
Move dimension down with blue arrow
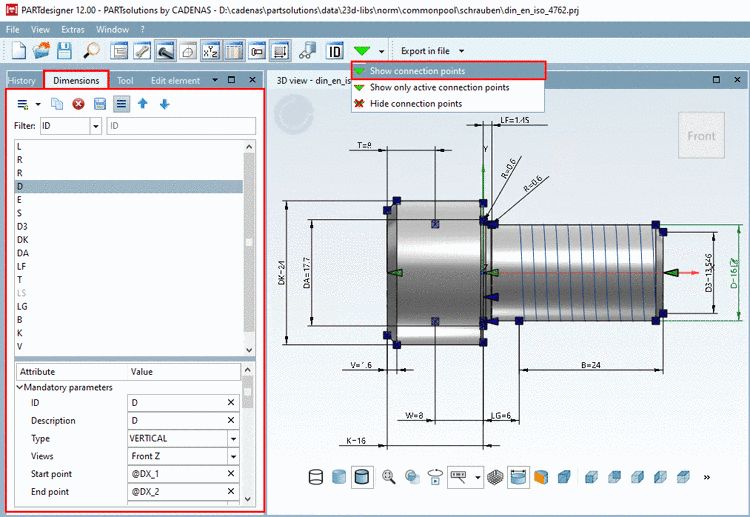click(x=164, y=104)
